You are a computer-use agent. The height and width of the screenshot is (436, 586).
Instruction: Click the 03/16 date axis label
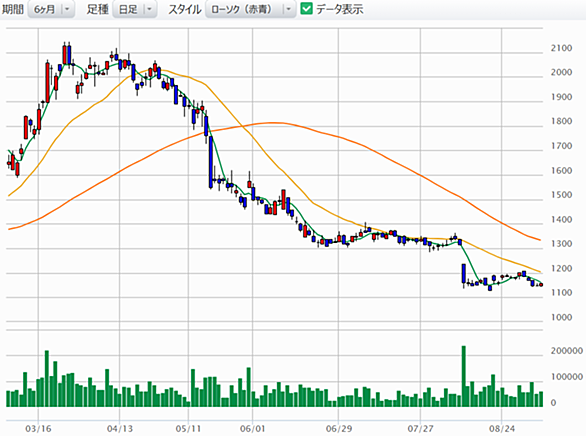click(38, 429)
